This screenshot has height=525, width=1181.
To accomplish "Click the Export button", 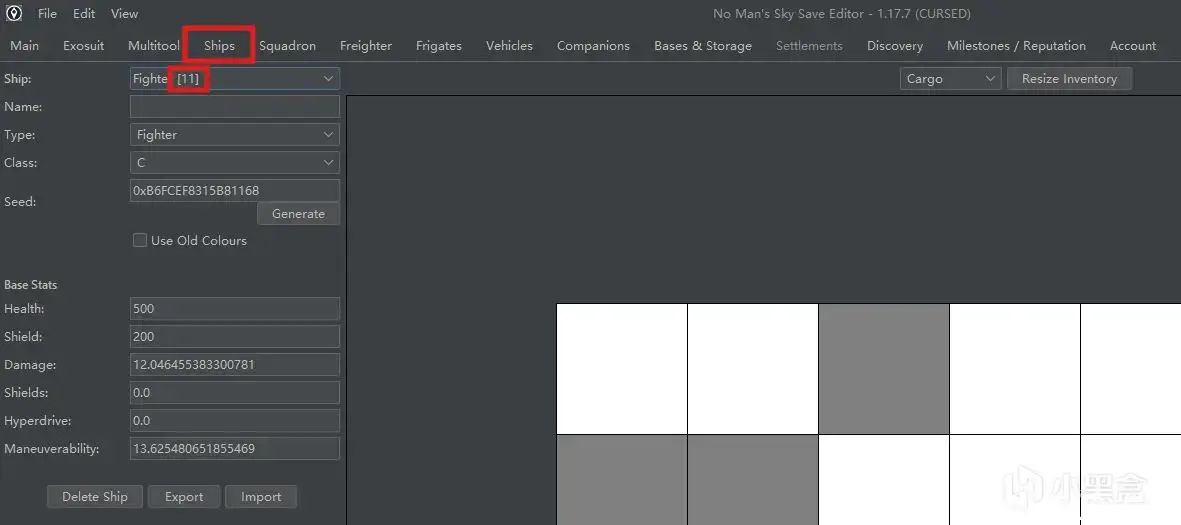I will pos(184,496).
